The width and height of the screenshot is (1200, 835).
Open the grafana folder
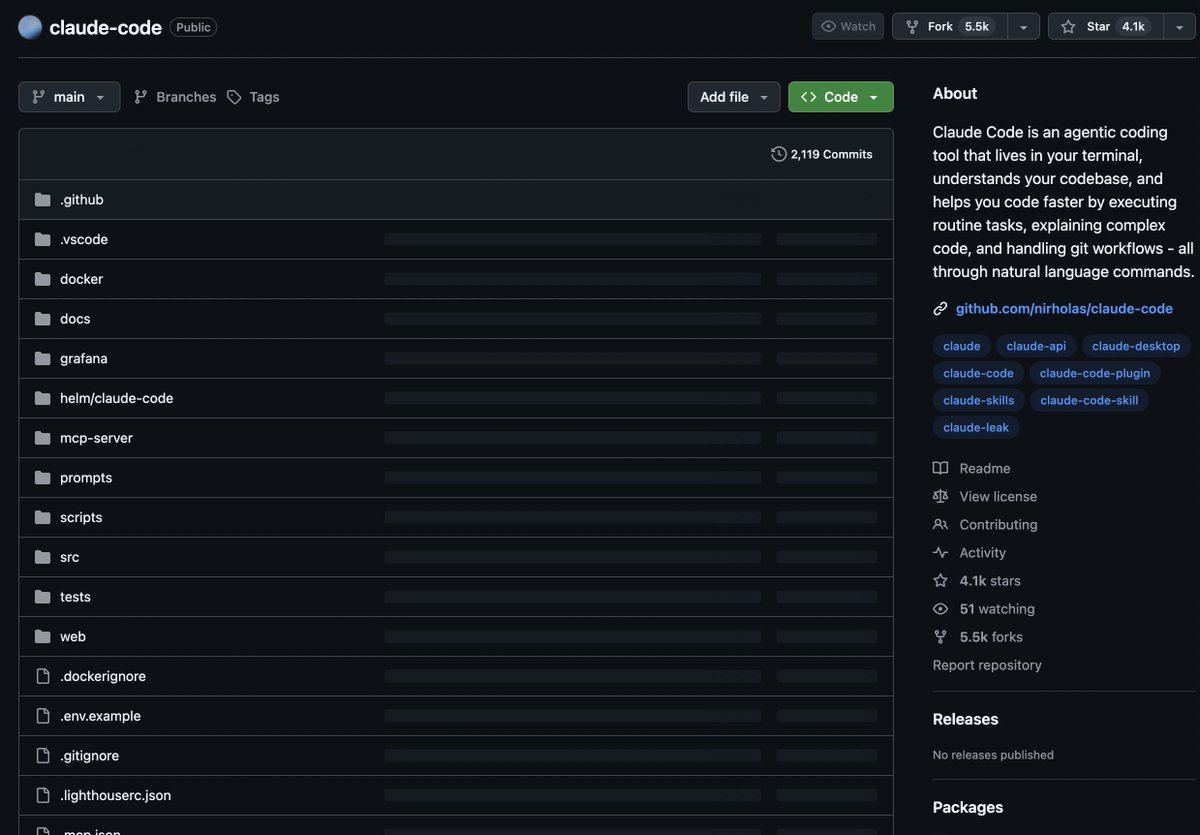84,358
